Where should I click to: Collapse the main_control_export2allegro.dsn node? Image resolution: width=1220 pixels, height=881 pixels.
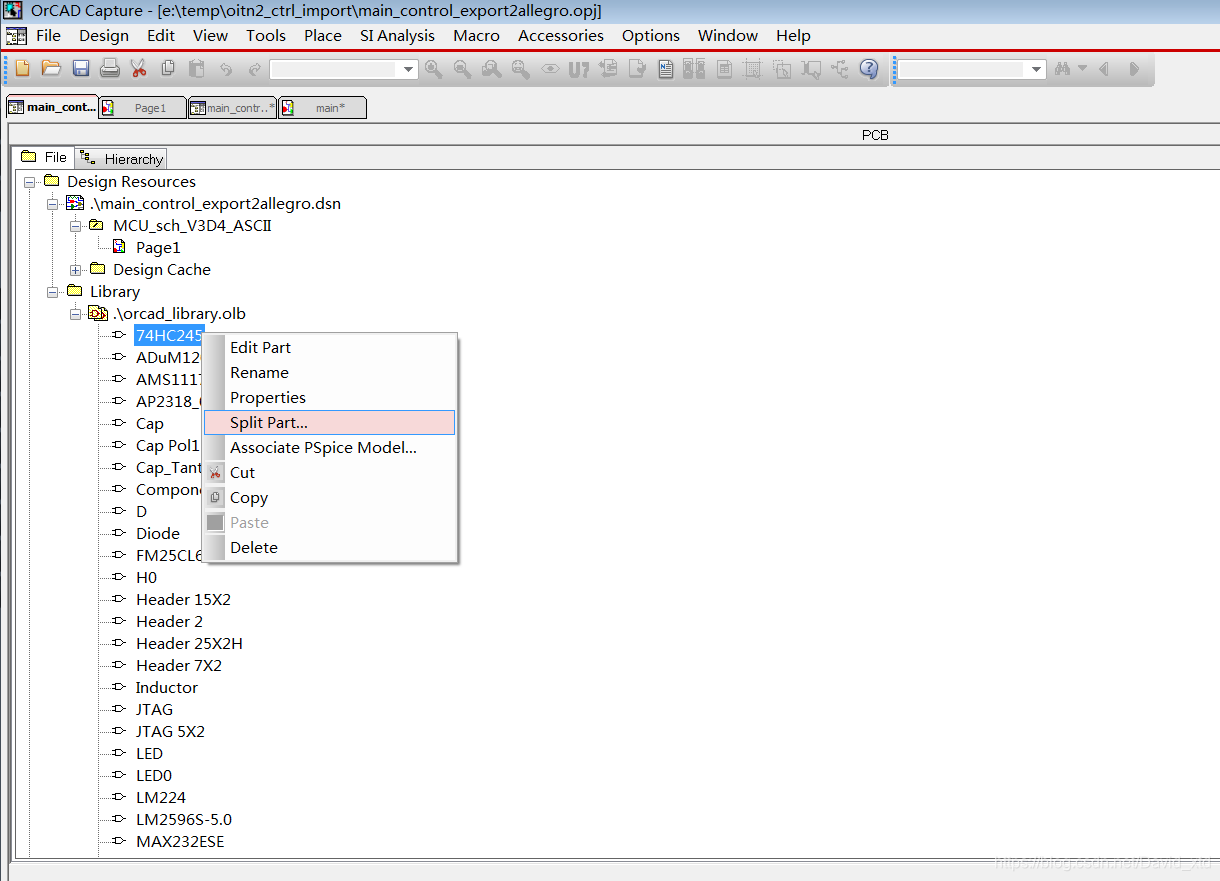(x=52, y=204)
